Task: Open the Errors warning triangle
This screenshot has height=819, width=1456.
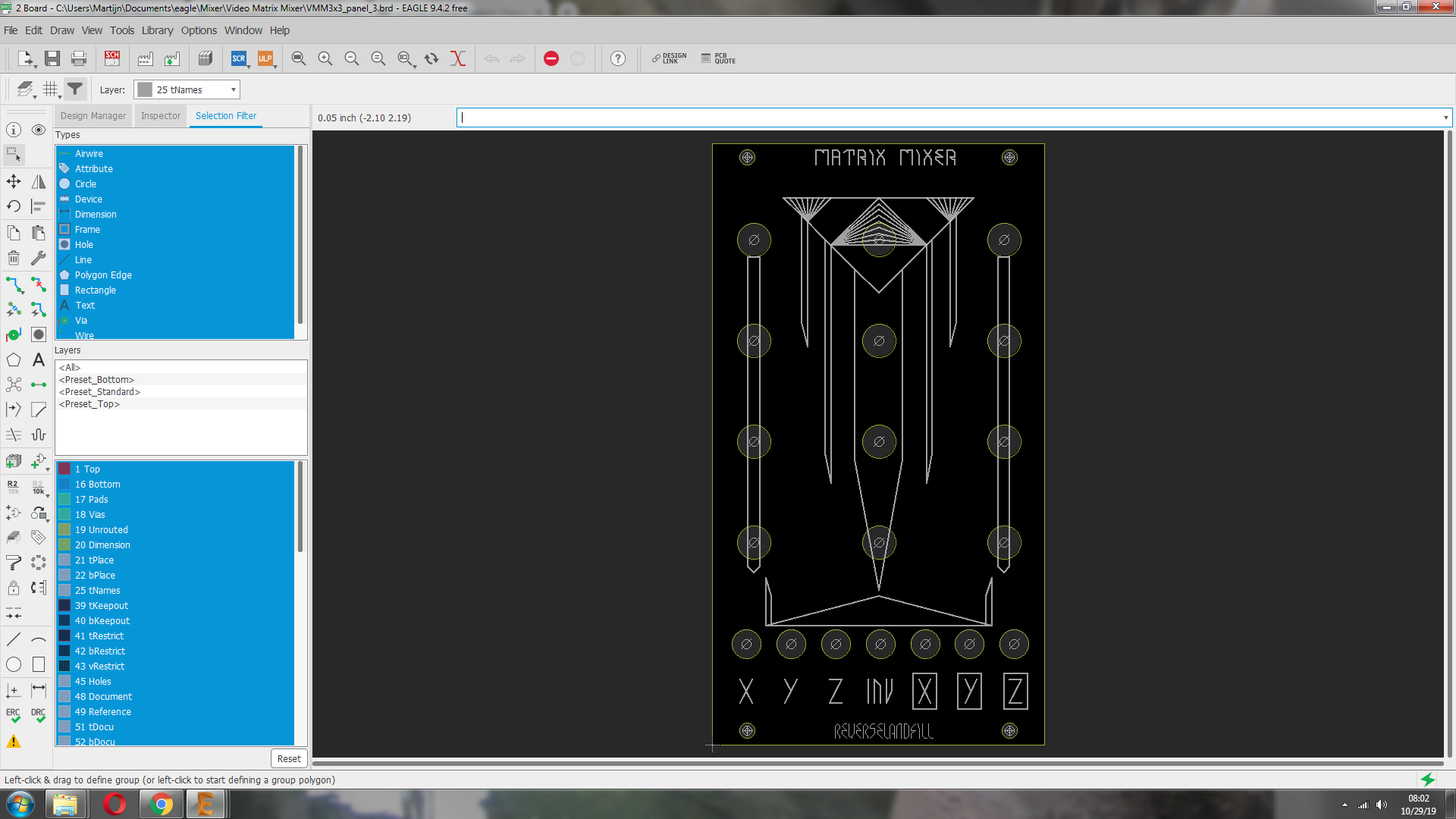Action: tap(14, 742)
